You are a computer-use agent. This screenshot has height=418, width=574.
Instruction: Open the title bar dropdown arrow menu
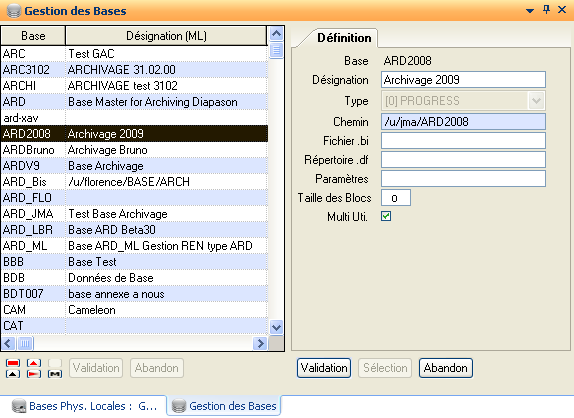(530, 11)
